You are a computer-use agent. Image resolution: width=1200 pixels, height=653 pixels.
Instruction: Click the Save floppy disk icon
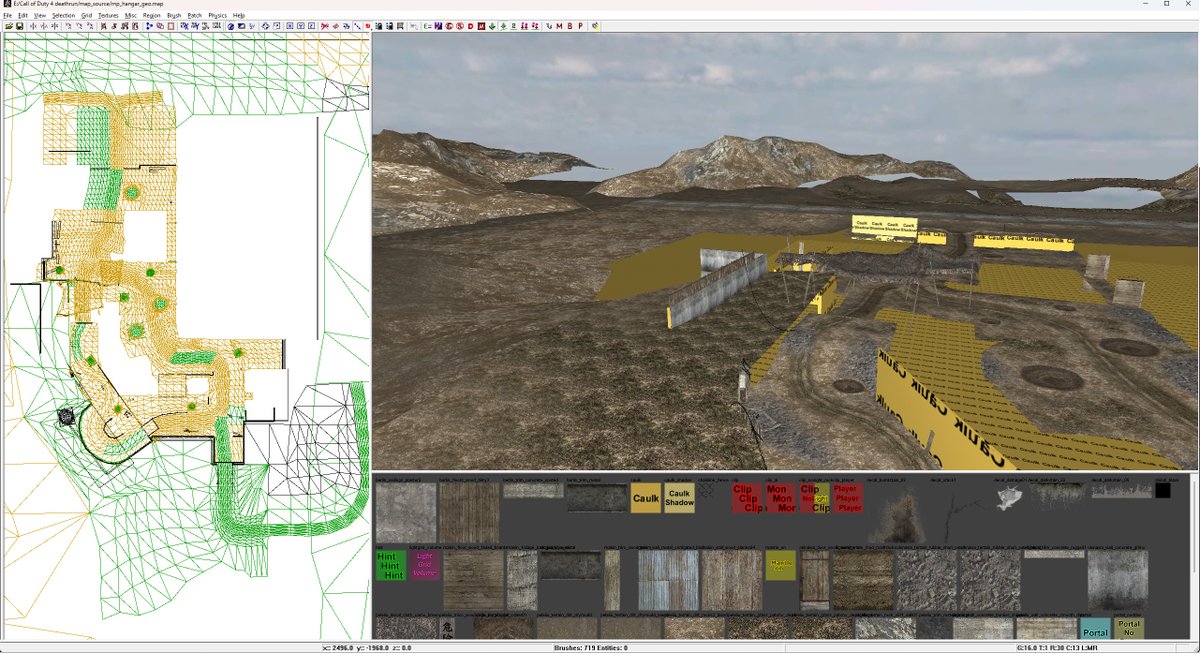tap(19, 26)
